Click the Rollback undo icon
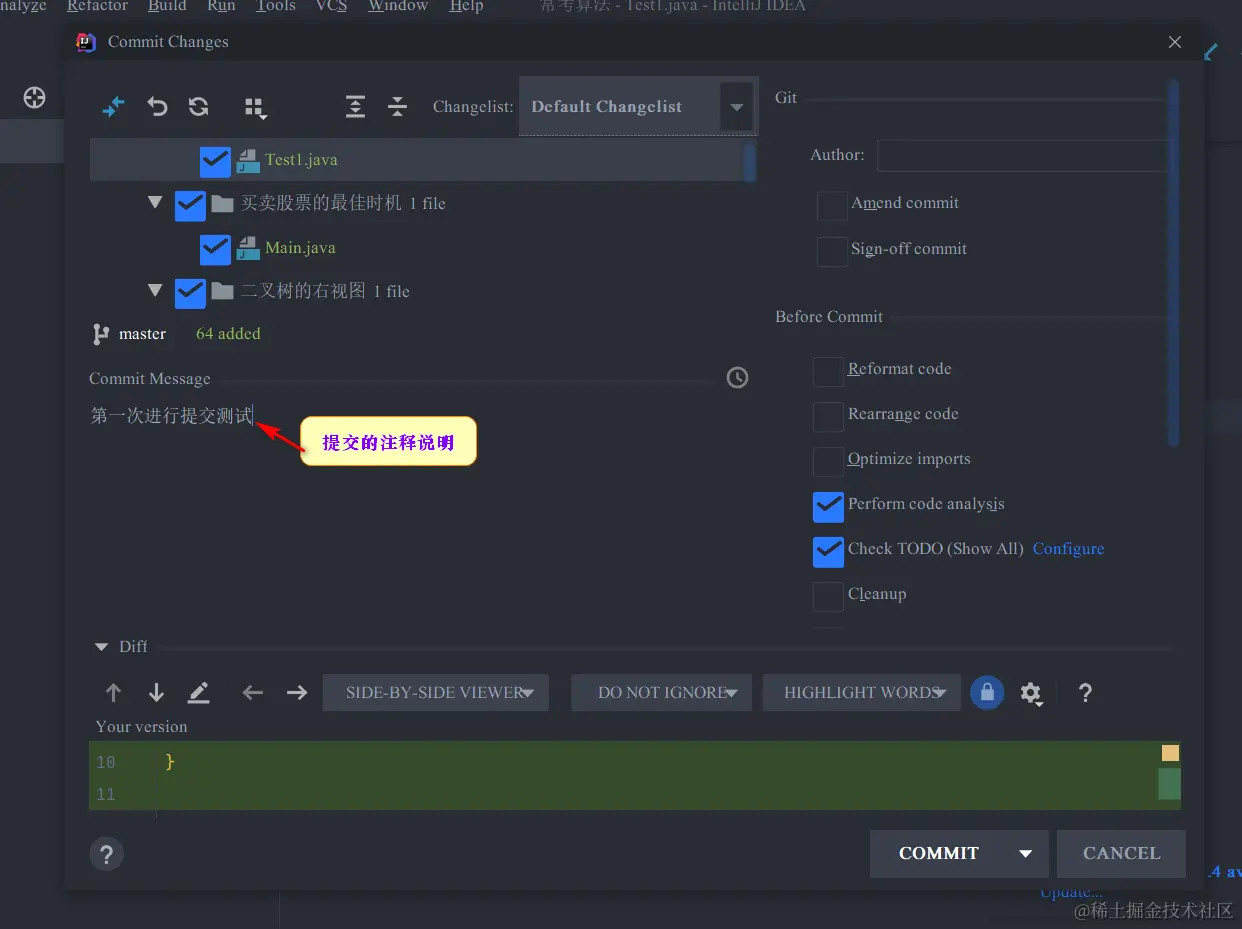The height and width of the screenshot is (929, 1242). (157, 106)
